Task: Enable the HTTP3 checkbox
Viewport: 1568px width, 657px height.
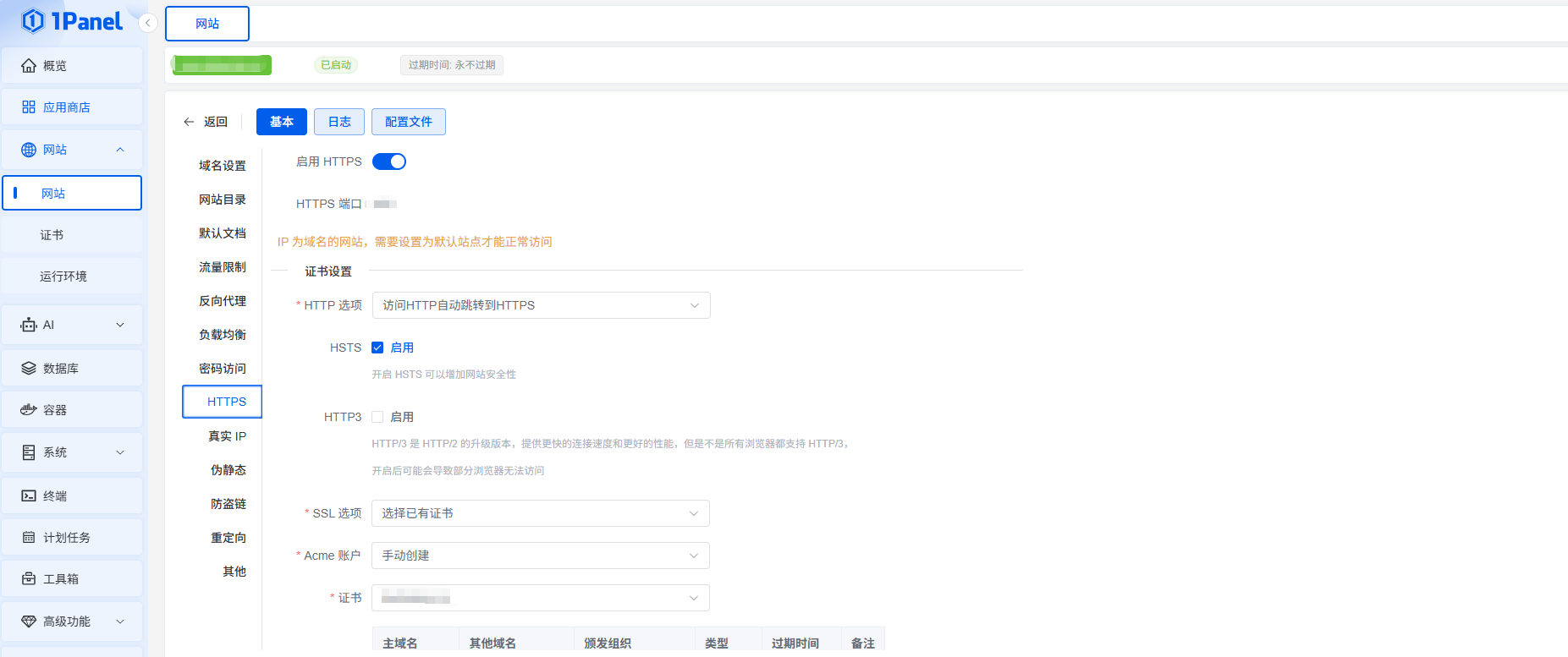Action: (x=377, y=417)
